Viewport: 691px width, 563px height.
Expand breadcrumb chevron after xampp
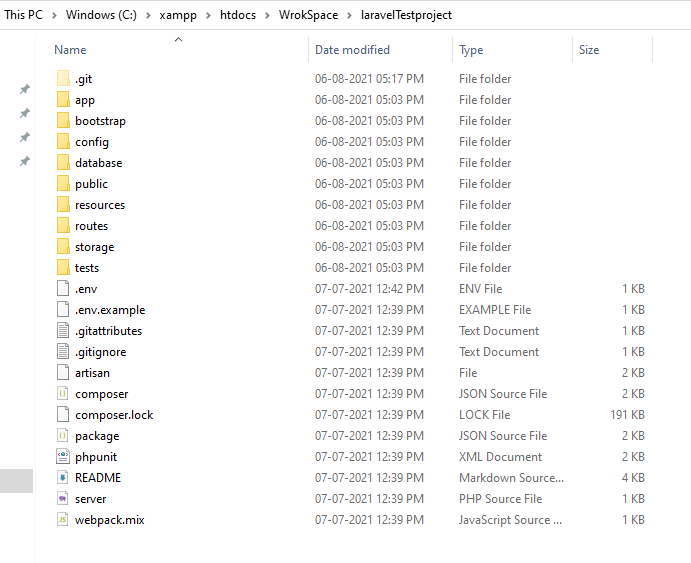207,16
